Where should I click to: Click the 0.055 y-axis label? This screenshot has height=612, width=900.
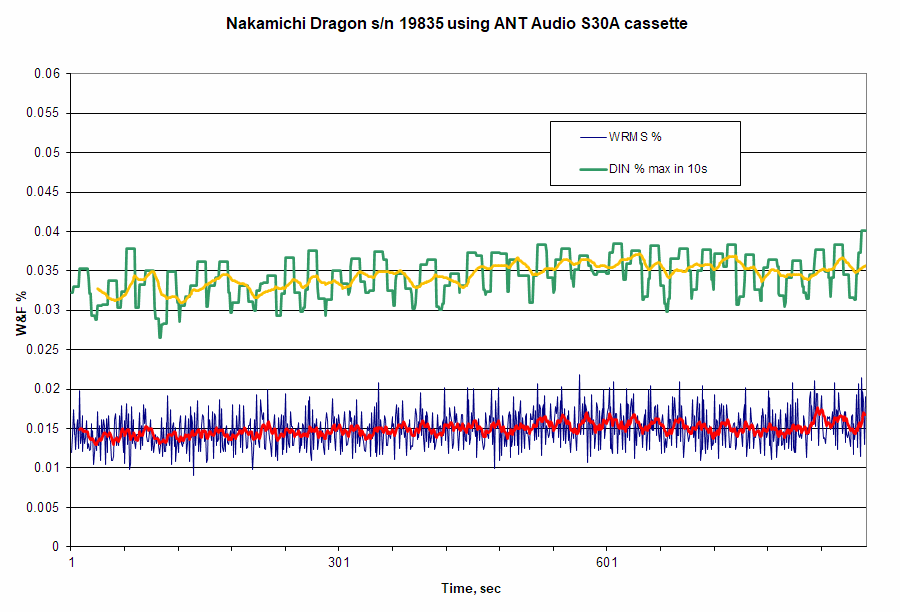[42, 113]
